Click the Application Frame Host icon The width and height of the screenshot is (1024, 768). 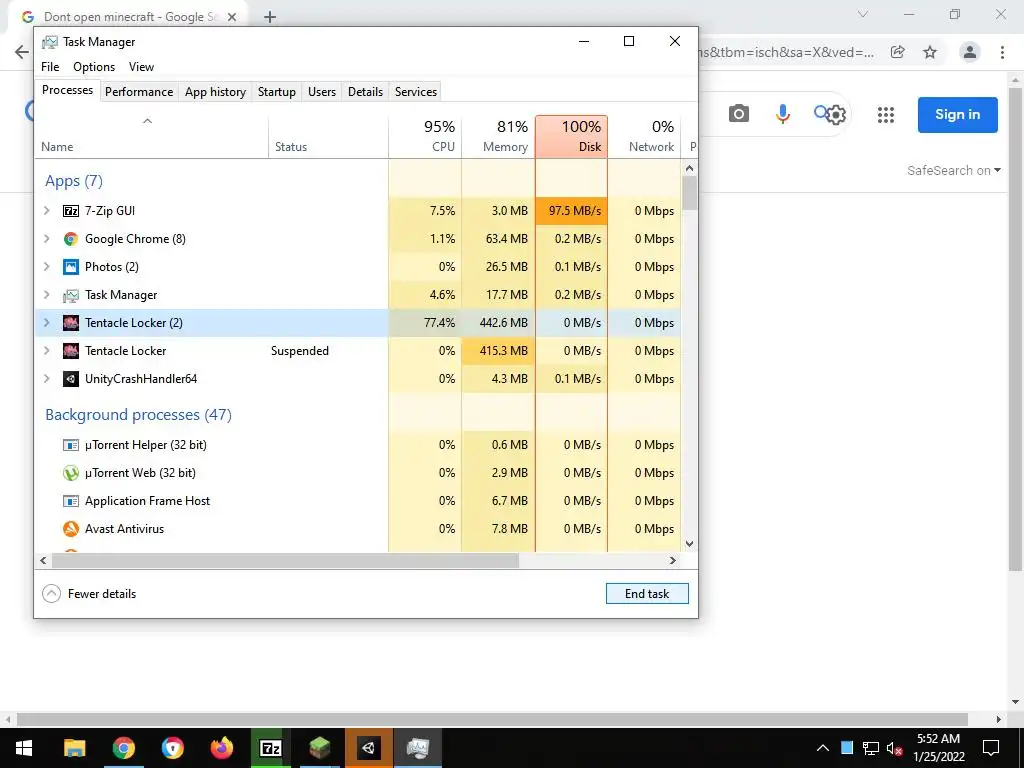[71, 501]
